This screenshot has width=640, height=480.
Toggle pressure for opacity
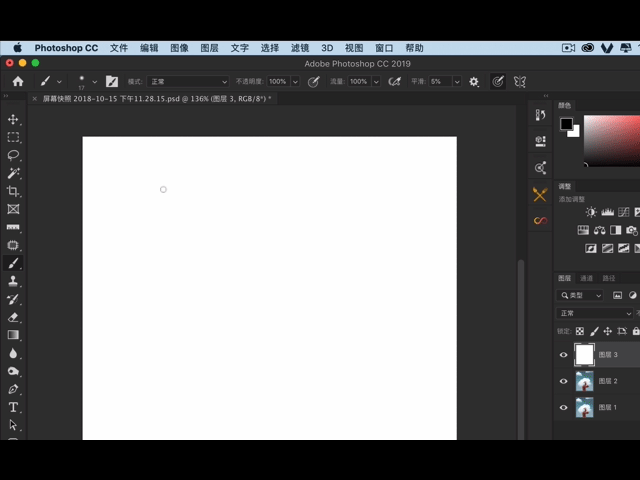tap(313, 82)
